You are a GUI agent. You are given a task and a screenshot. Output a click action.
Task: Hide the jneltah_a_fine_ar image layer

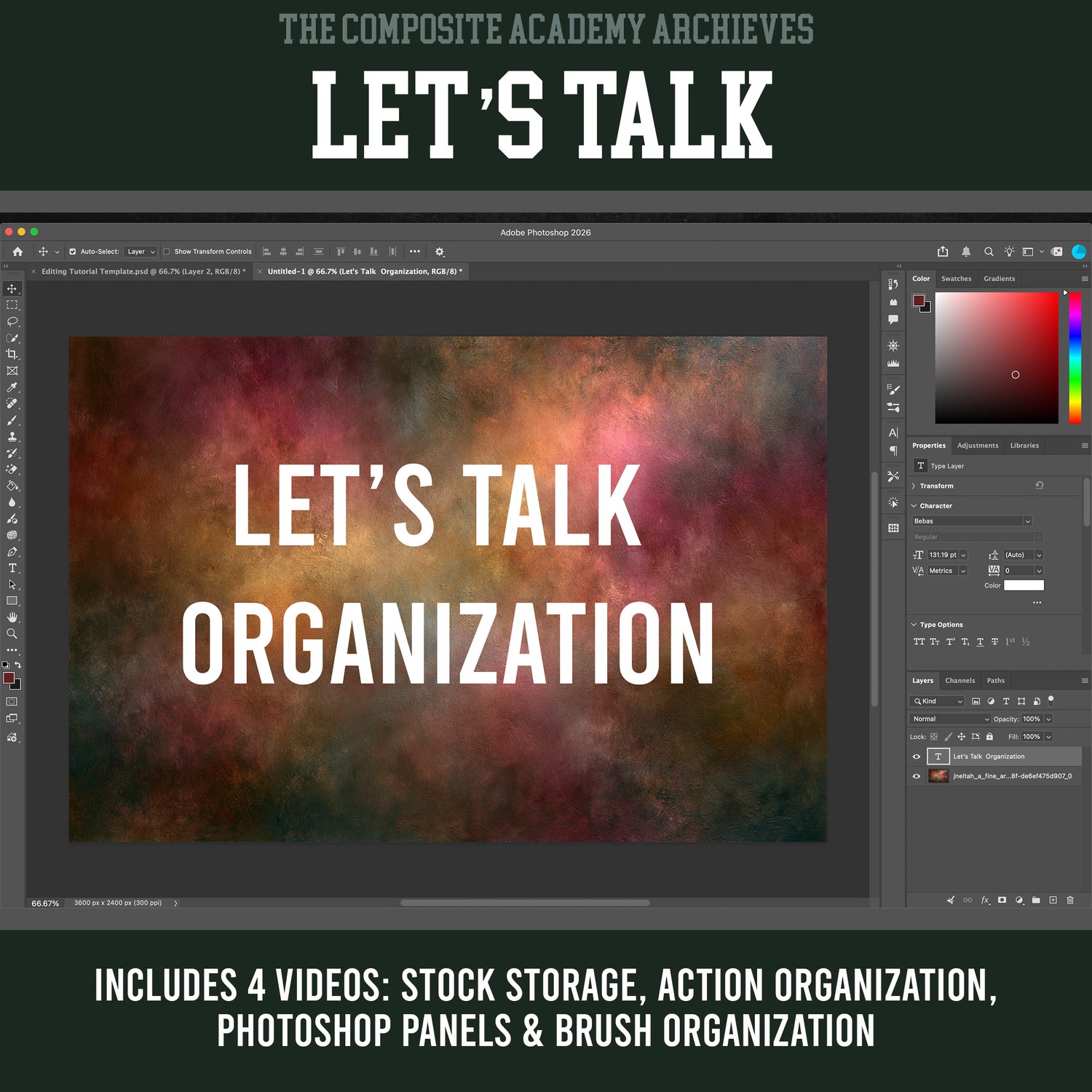click(x=917, y=777)
